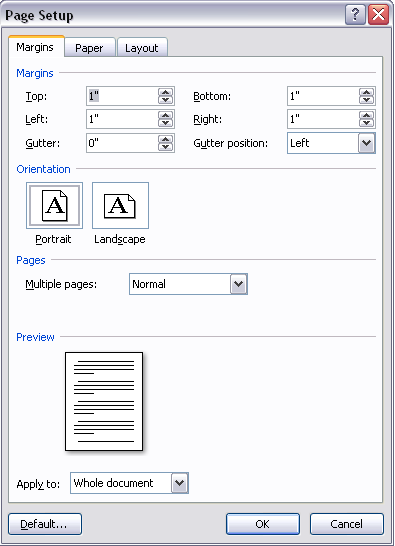The image size is (395, 546).
Task: Open the Apply to dropdown
Action: 179,483
